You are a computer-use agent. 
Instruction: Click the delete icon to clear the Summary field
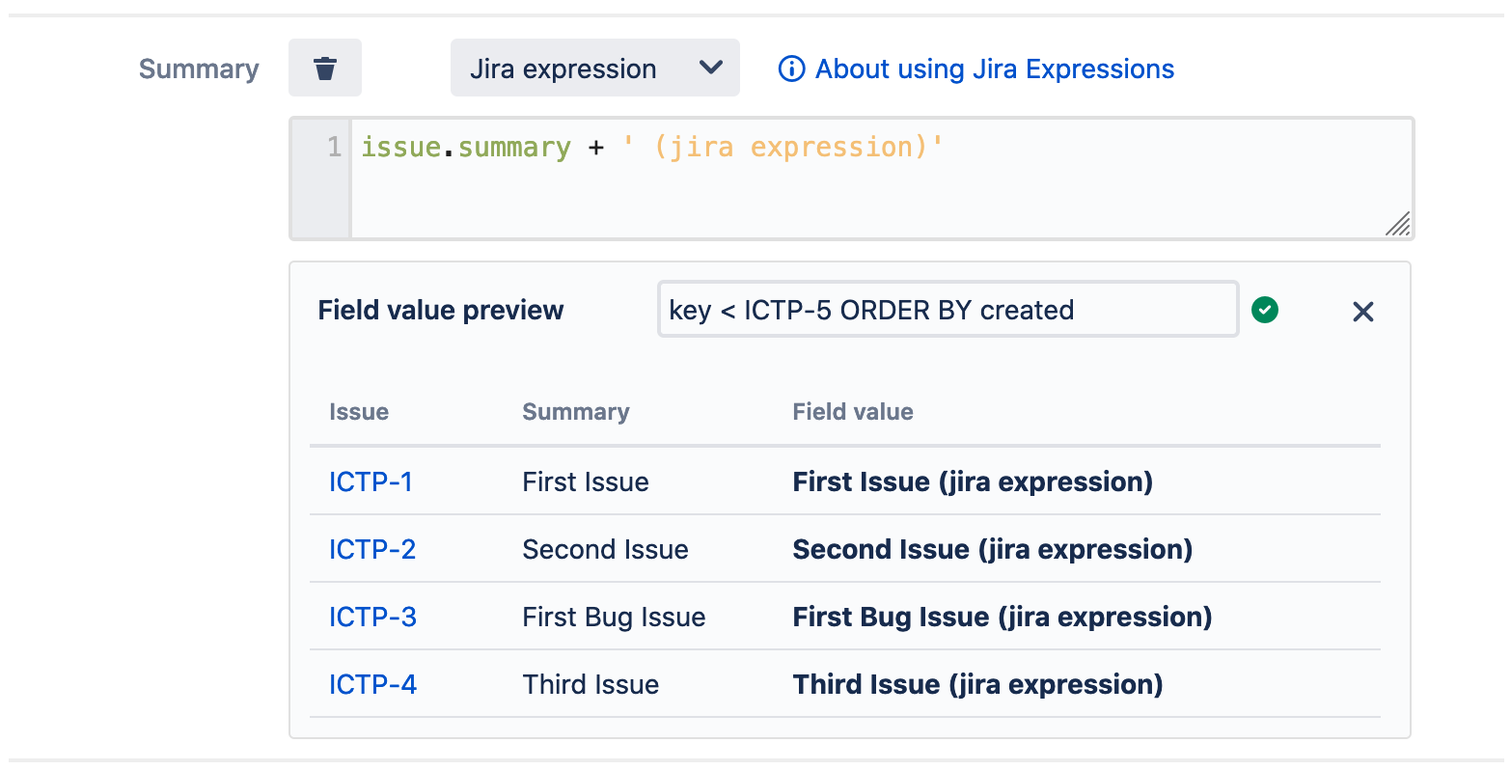click(x=324, y=67)
